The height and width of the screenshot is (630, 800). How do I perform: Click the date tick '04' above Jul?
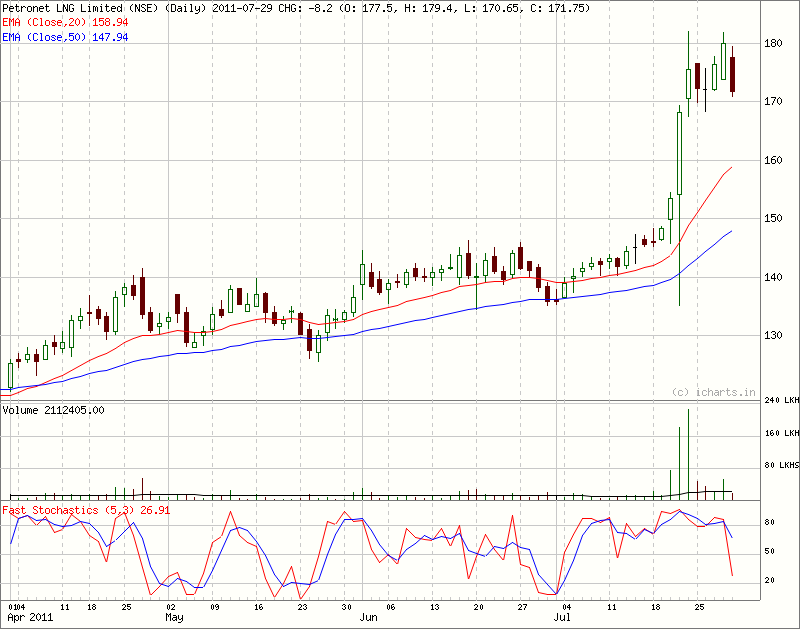pos(567,607)
